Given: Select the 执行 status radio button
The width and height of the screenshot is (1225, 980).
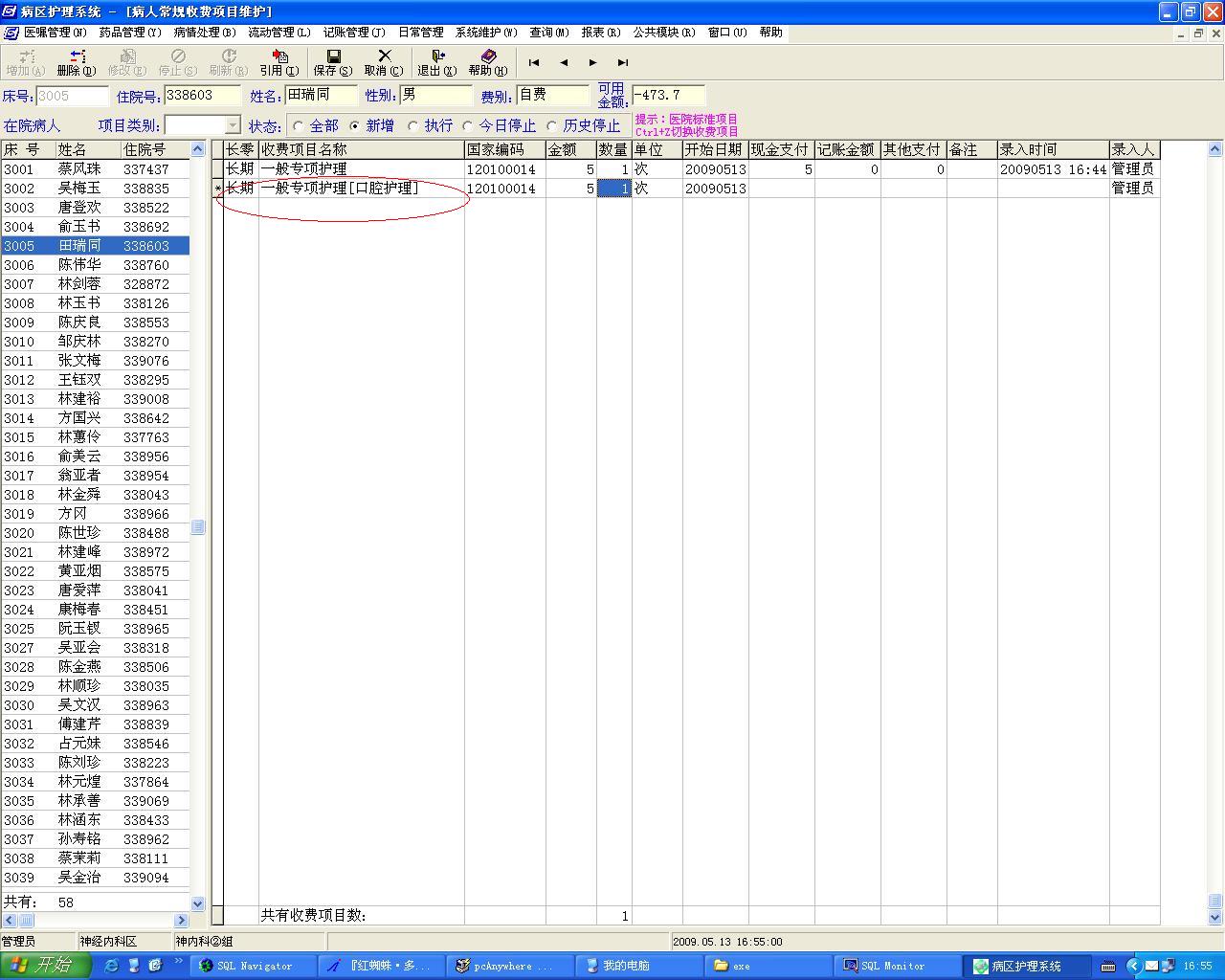Looking at the screenshot, I should tap(413, 126).
